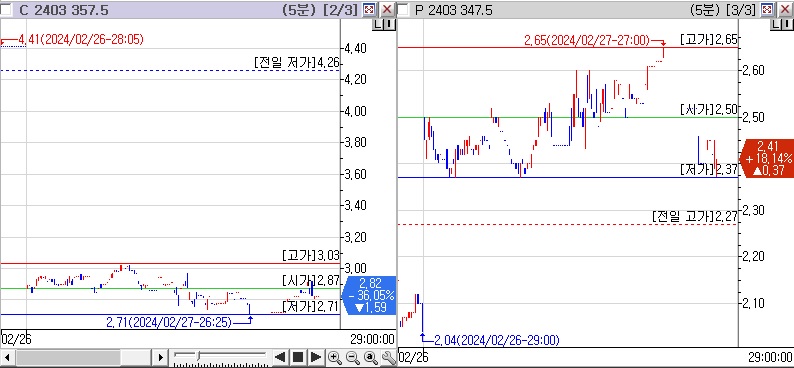This screenshot has width=794, height=368.
Task: Step the chart forward with the right triangle
Action: pos(316,357)
